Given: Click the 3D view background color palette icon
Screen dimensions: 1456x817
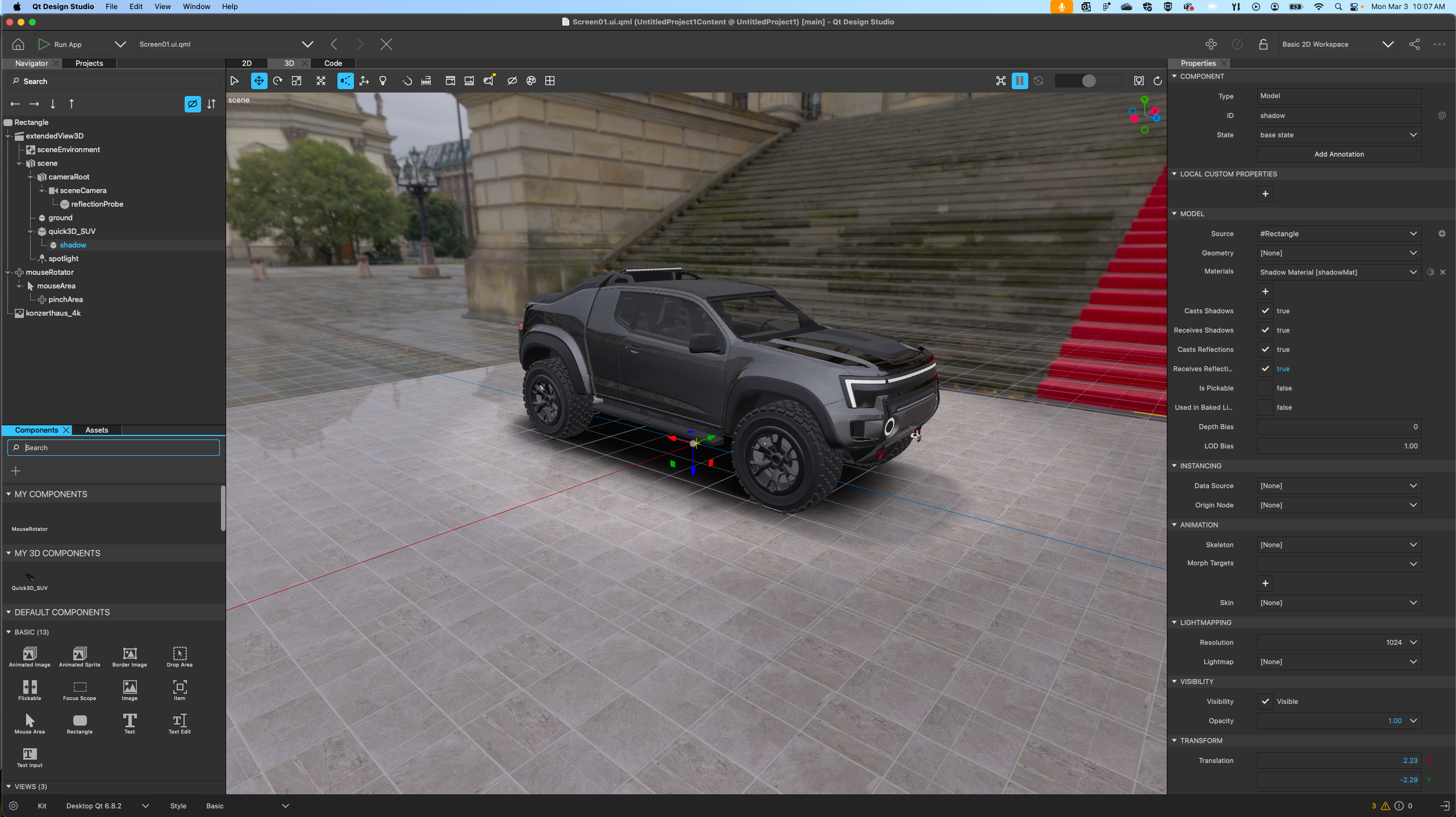Looking at the screenshot, I should coord(531,81).
